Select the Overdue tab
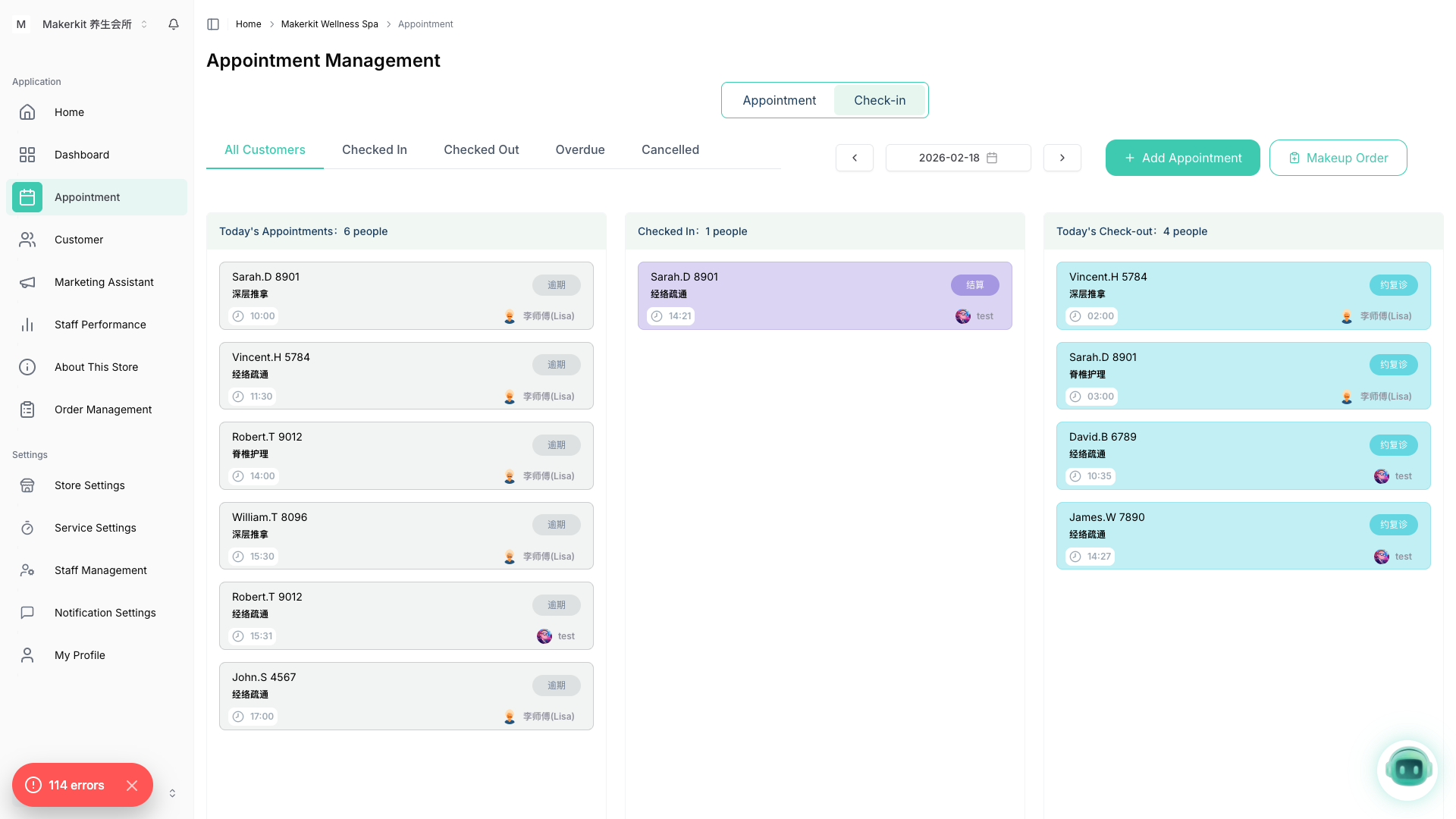 pyautogui.click(x=579, y=149)
